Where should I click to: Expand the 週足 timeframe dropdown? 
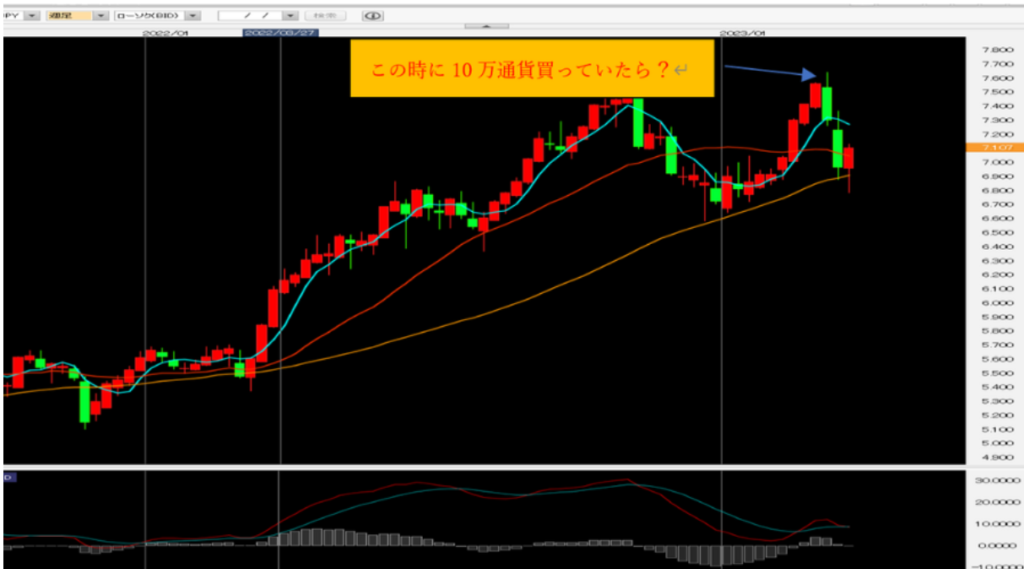tap(101, 16)
